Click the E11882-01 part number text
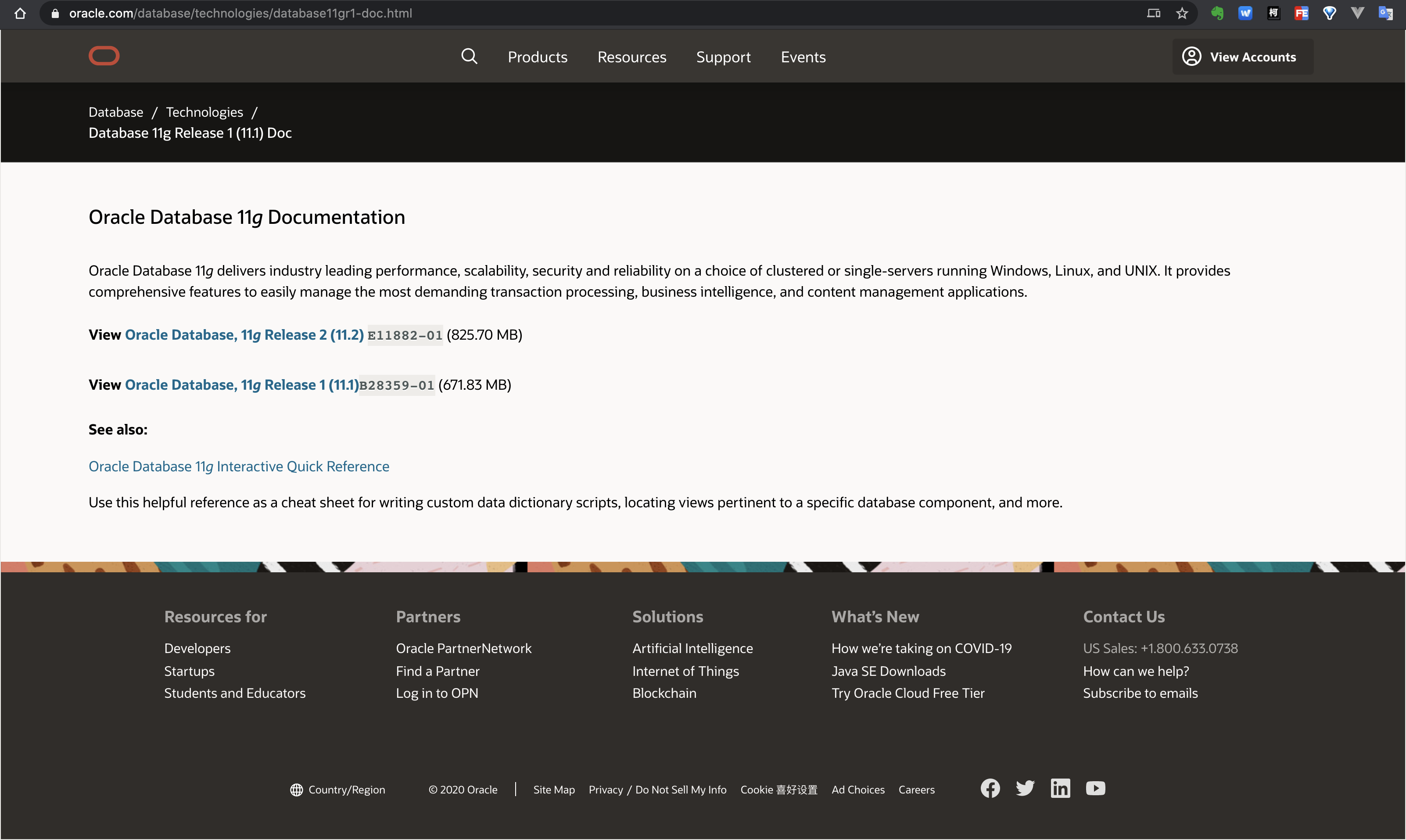 click(405, 335)
